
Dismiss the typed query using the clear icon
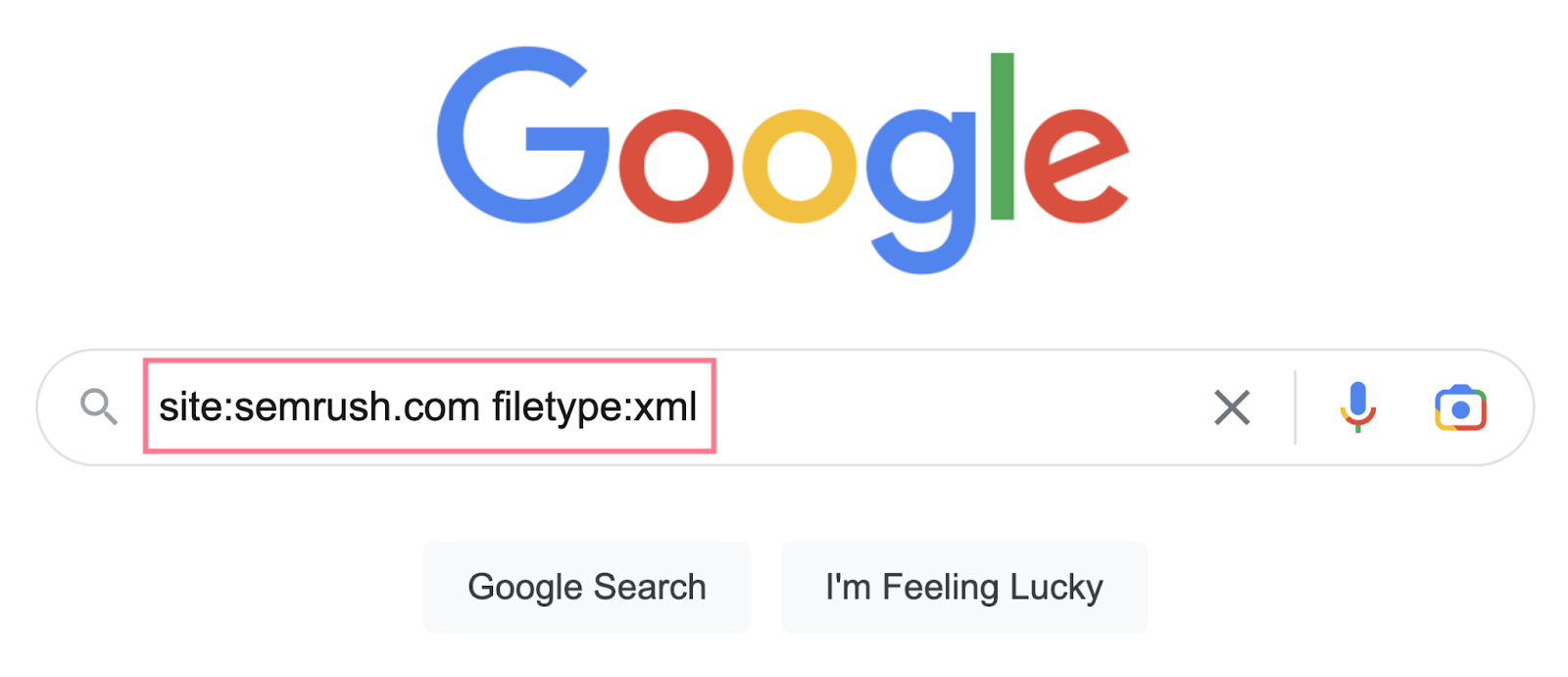[1232, 407]
